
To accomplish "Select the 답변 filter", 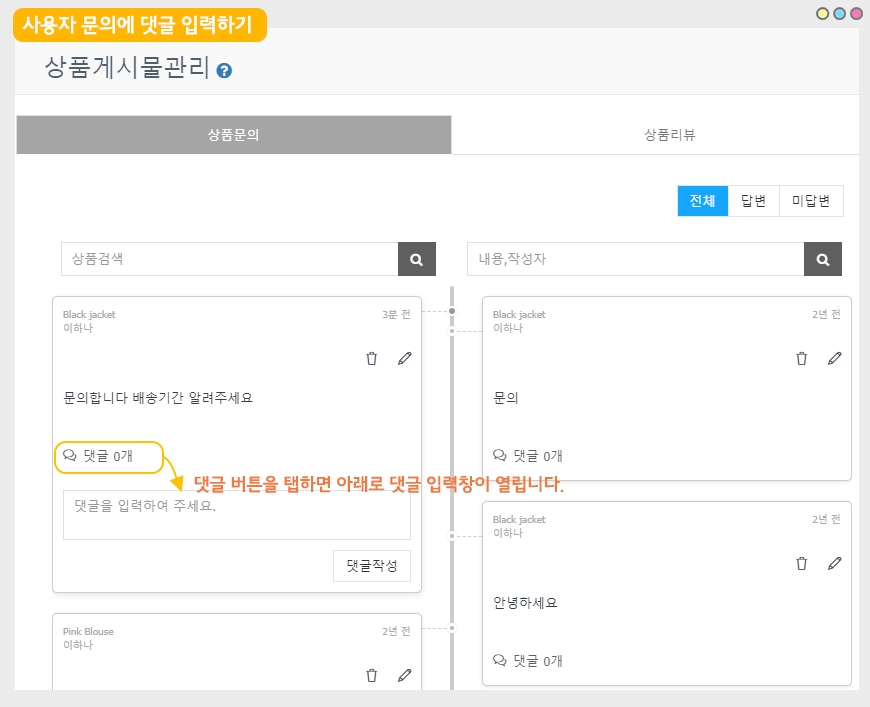I will point(753,201).
